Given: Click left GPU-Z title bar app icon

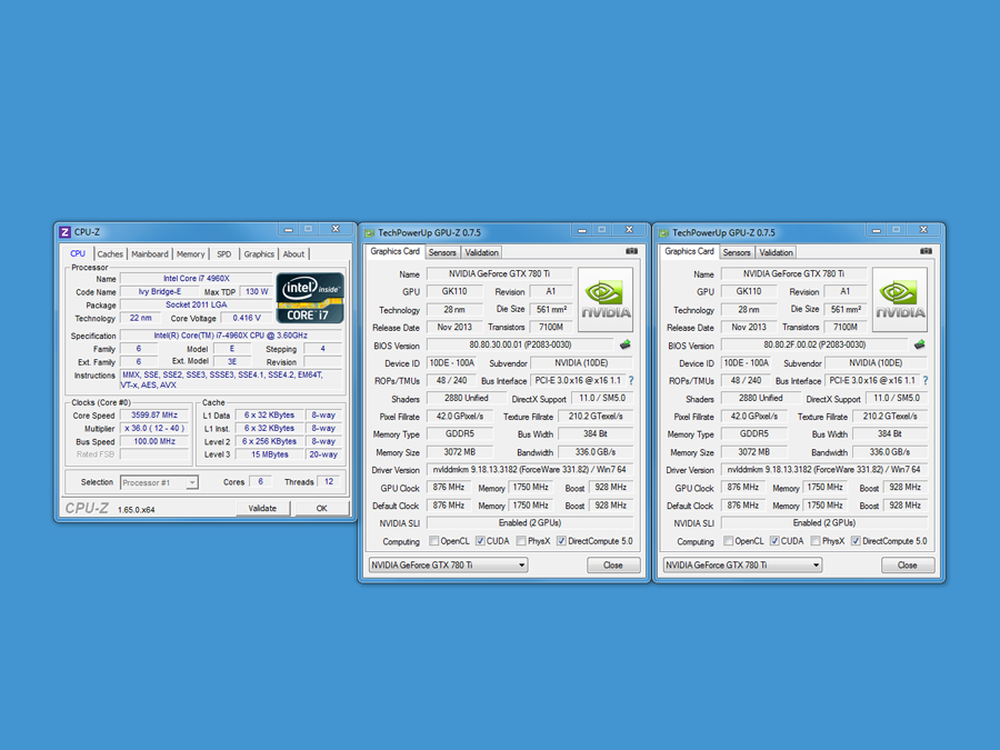Looking at the screenshot, I should click(369, 233).
